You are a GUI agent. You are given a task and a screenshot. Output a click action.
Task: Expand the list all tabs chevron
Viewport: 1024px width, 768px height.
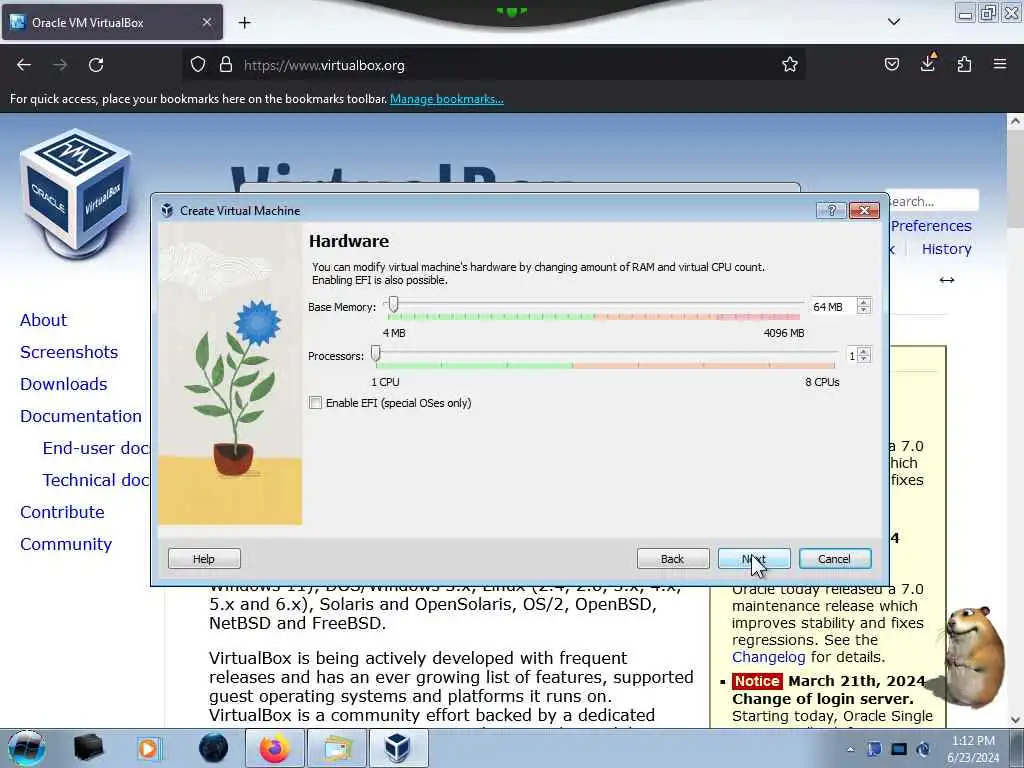(x=894, y=22)
